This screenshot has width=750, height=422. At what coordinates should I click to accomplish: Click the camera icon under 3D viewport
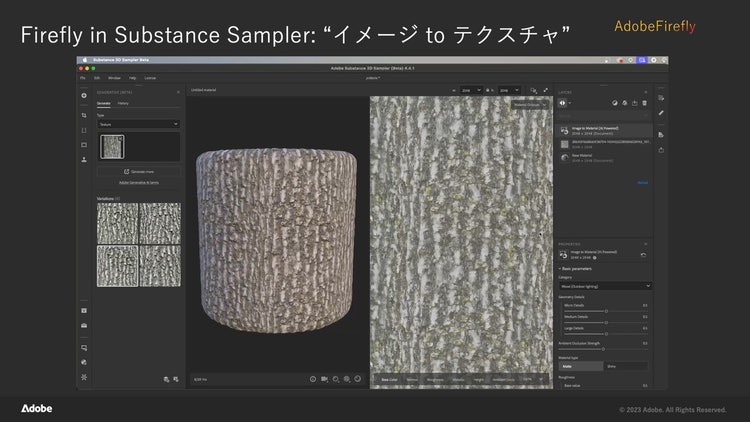pyautogui.click(x=324, y=379)
